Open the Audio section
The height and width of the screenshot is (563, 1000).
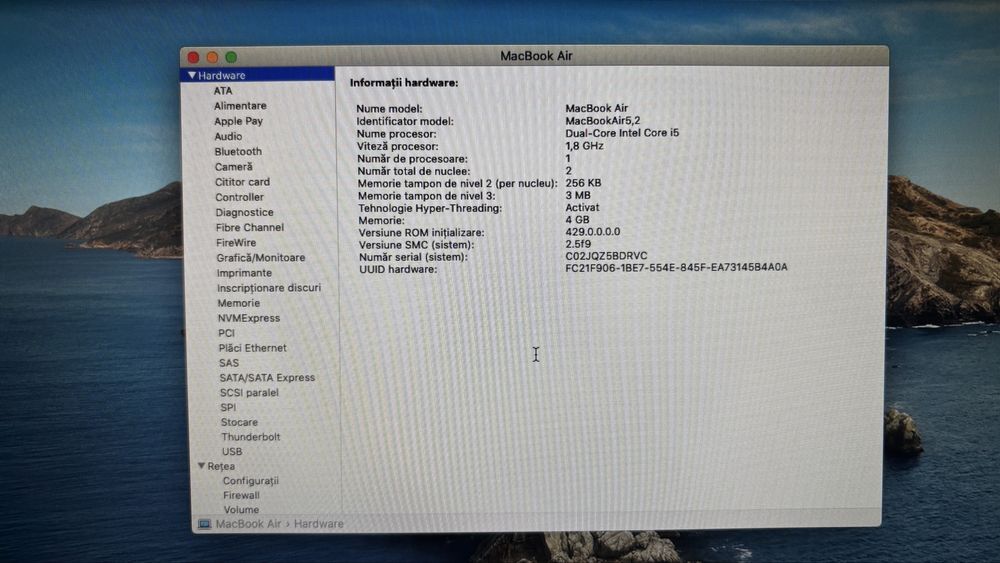[x=228, y=136]
